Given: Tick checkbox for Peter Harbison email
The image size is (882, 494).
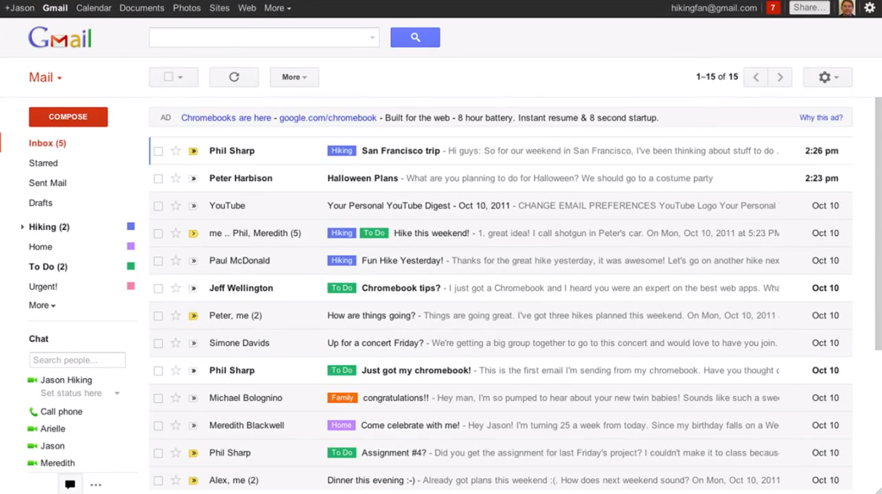Looking at the screenshot, I should coord(158,179).
